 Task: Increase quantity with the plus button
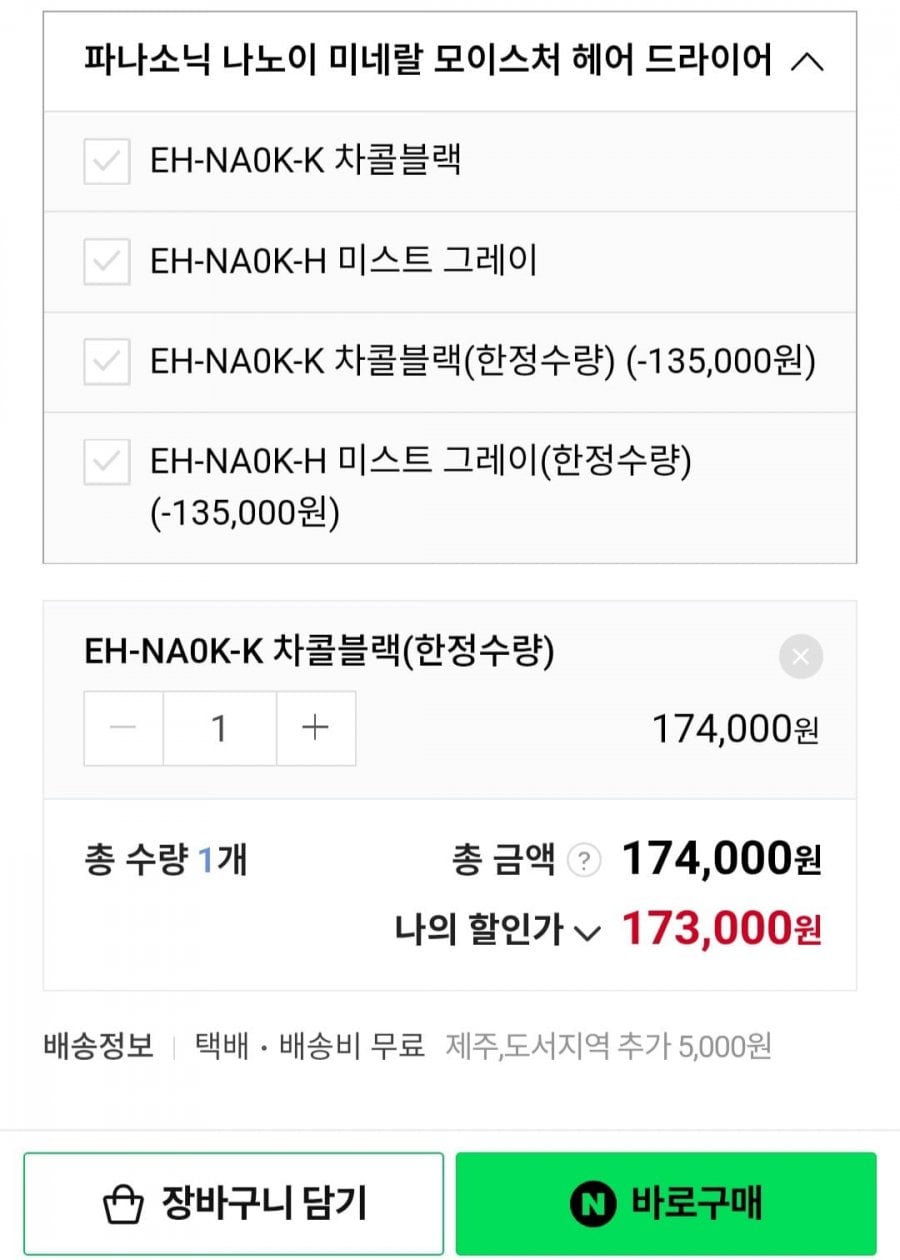click(315, 728)
